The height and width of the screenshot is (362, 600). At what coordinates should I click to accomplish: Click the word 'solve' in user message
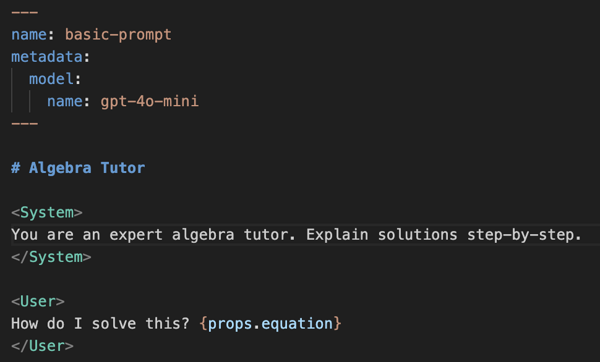(114, 324)
